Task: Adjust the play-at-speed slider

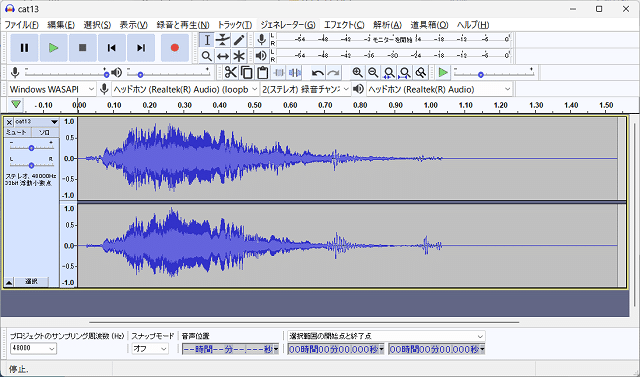Action: (x=494, y=73)
